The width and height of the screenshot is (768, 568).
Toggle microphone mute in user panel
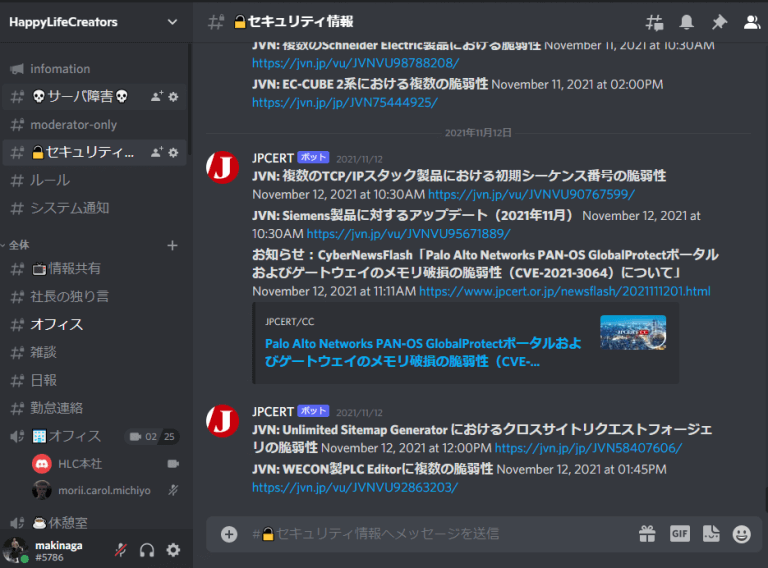coord(120,549)
